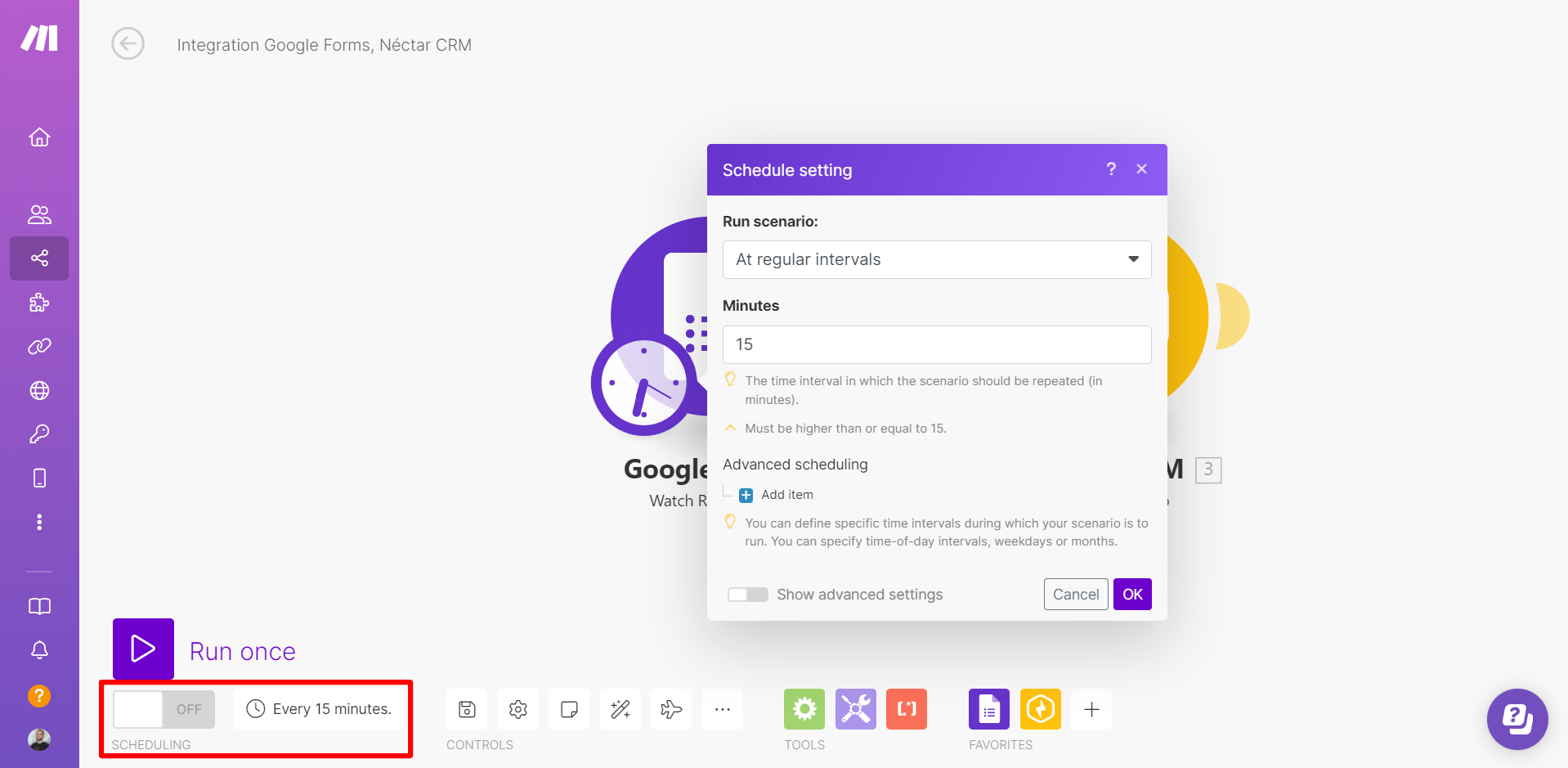Click the Run once play button
This screenshot has width=1568, height=768.
[x=143, y=649]
